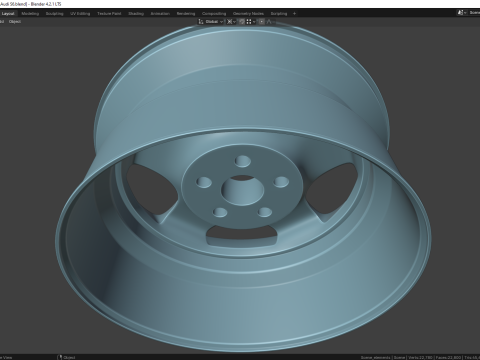Open the transform pivot point dropdown
This screenshot has width=480, height=360.
coord(231,22)
